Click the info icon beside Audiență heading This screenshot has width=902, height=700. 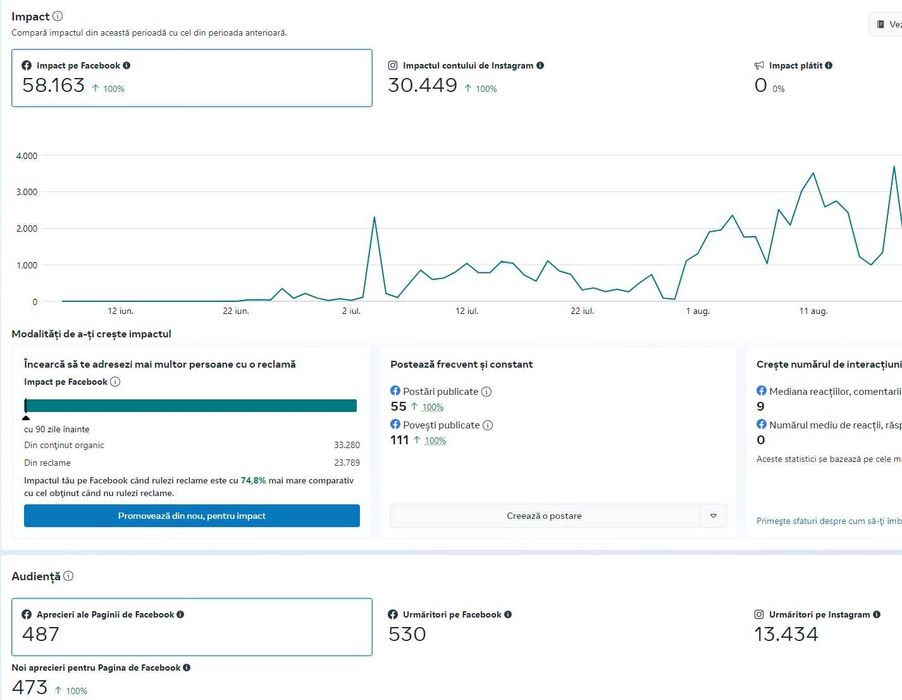tap(68, 576)
